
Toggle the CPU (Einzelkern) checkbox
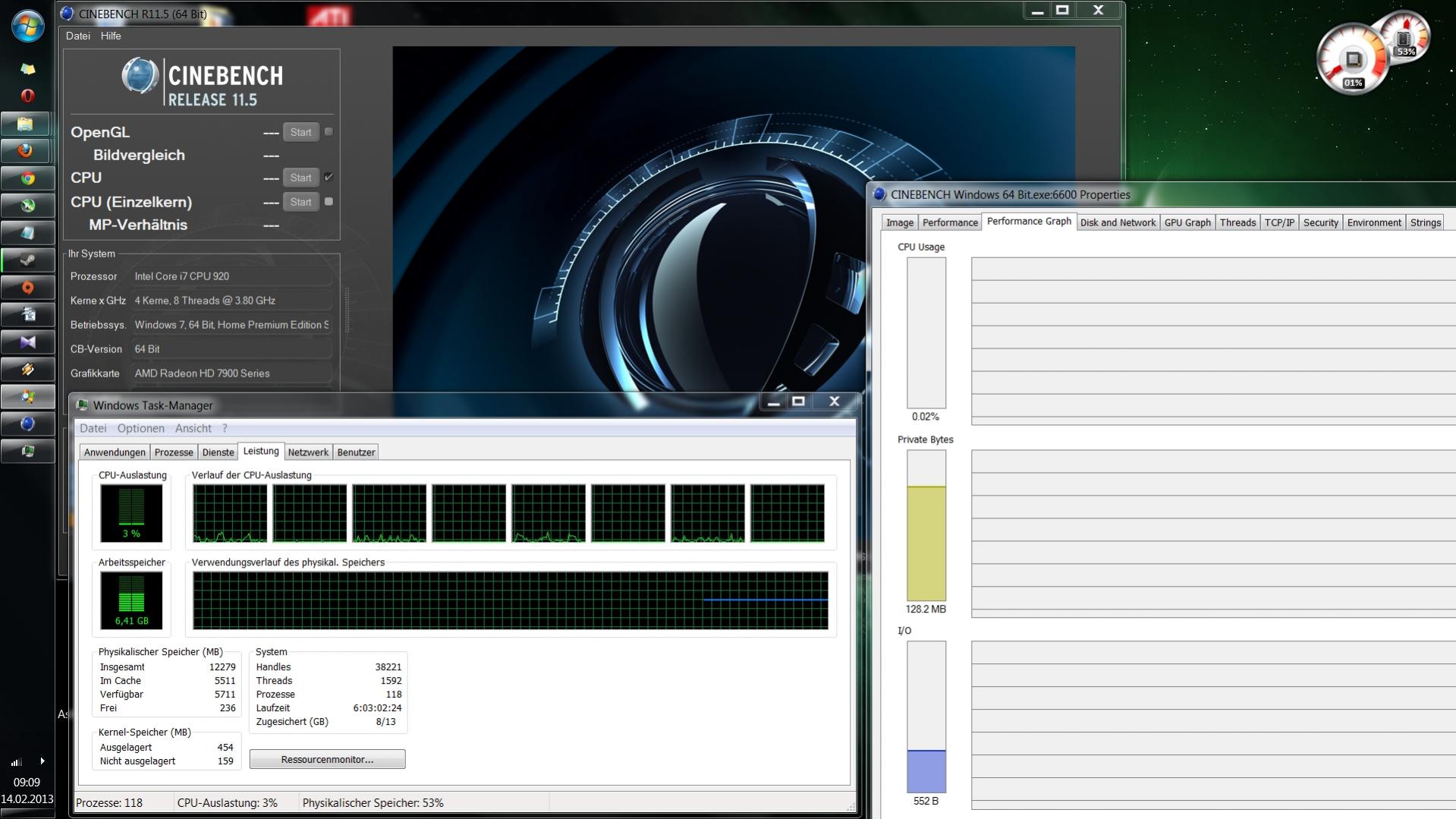[x=329, y=201]
